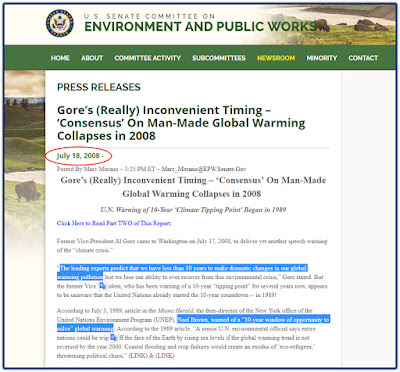Open the ABOUT menu item
Screen dimensions: 400x372
coord(92,58)
